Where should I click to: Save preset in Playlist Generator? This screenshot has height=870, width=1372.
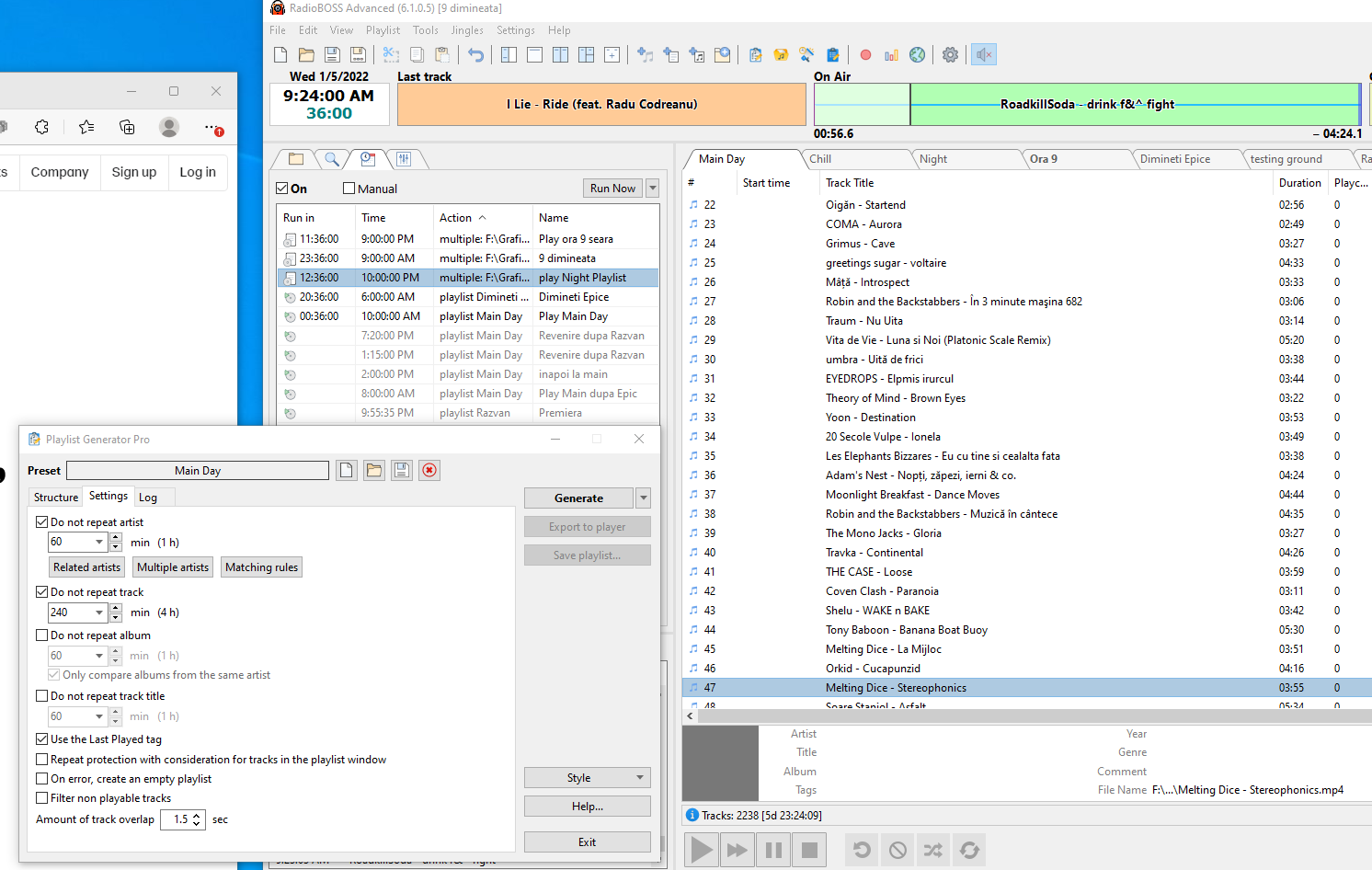tap(402, 470)
